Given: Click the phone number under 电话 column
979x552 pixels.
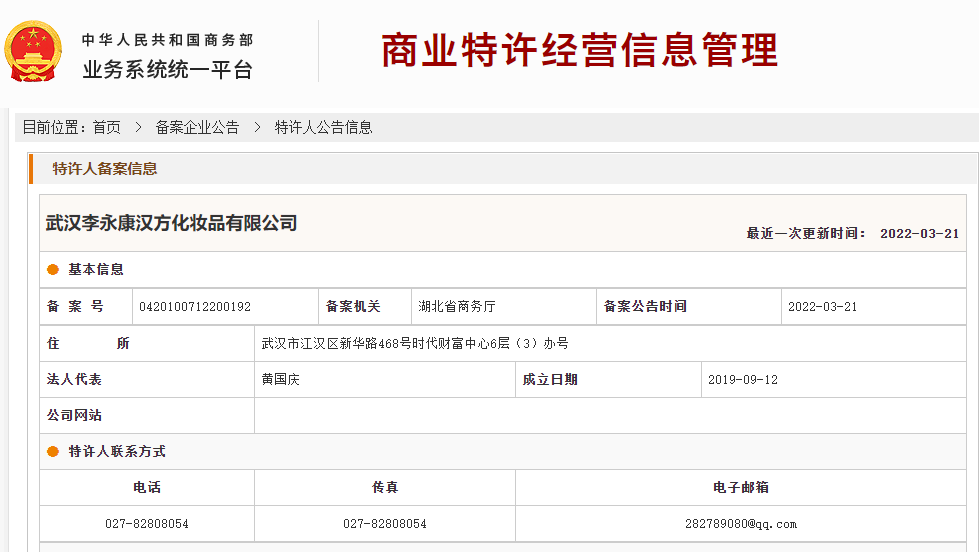Looking at the screenshot, I should click(x=147, y=524).
